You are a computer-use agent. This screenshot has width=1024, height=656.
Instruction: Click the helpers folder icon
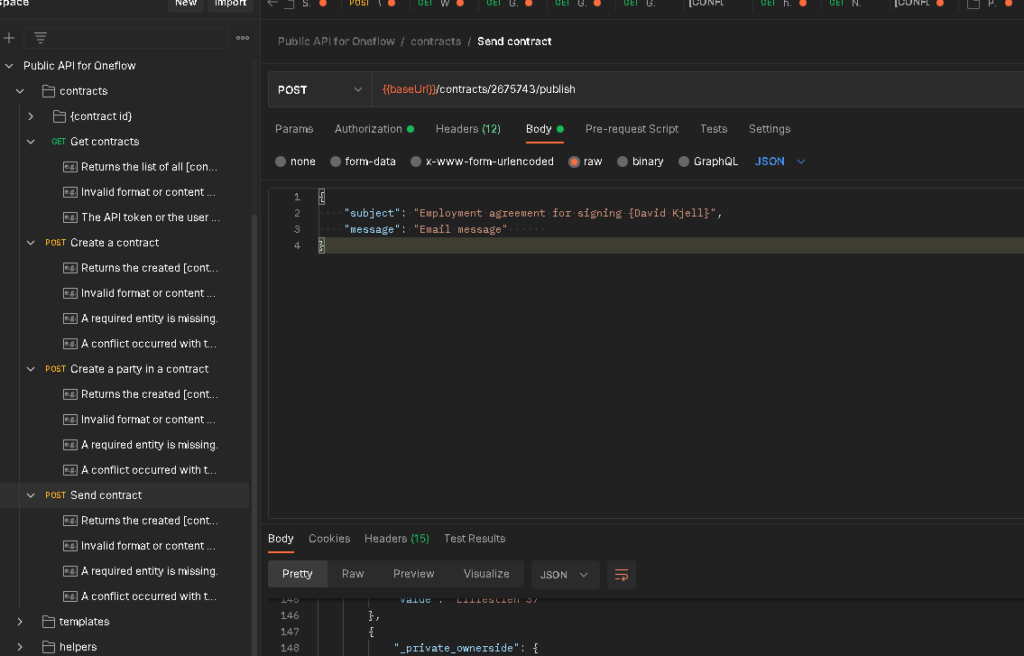coord(48,647)
